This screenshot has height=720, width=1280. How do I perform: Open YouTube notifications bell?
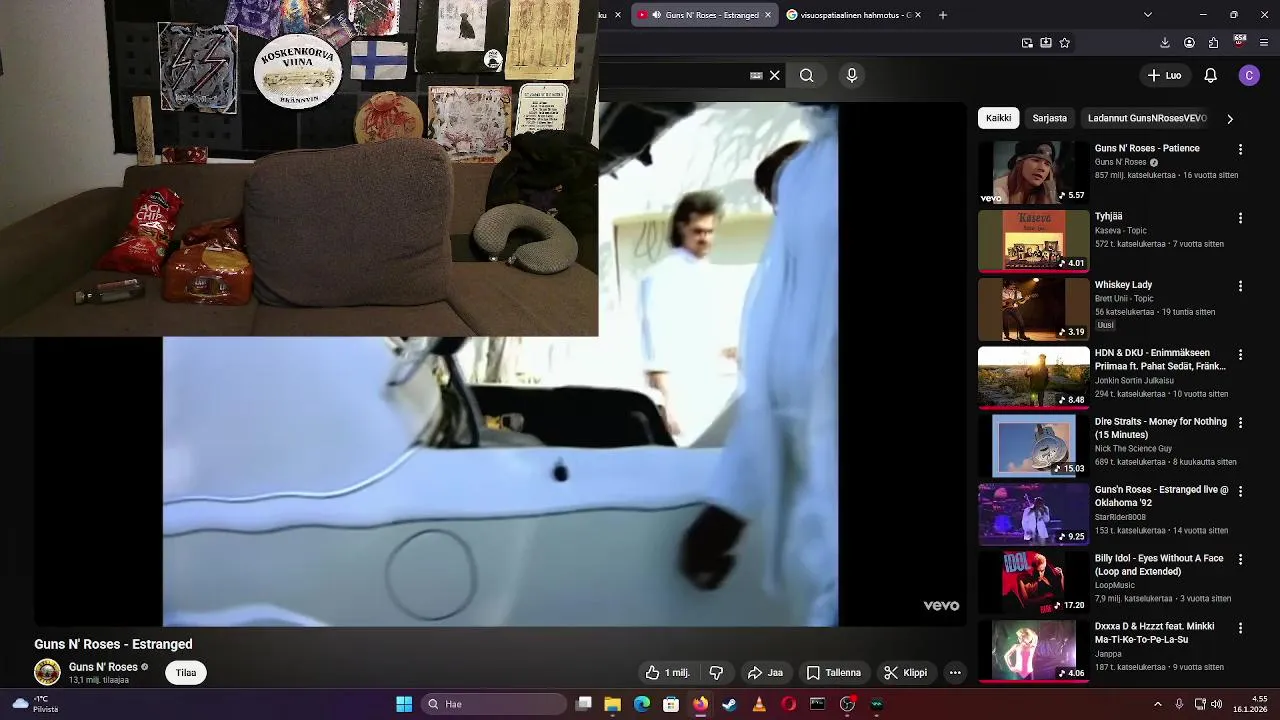[1210, 75]
